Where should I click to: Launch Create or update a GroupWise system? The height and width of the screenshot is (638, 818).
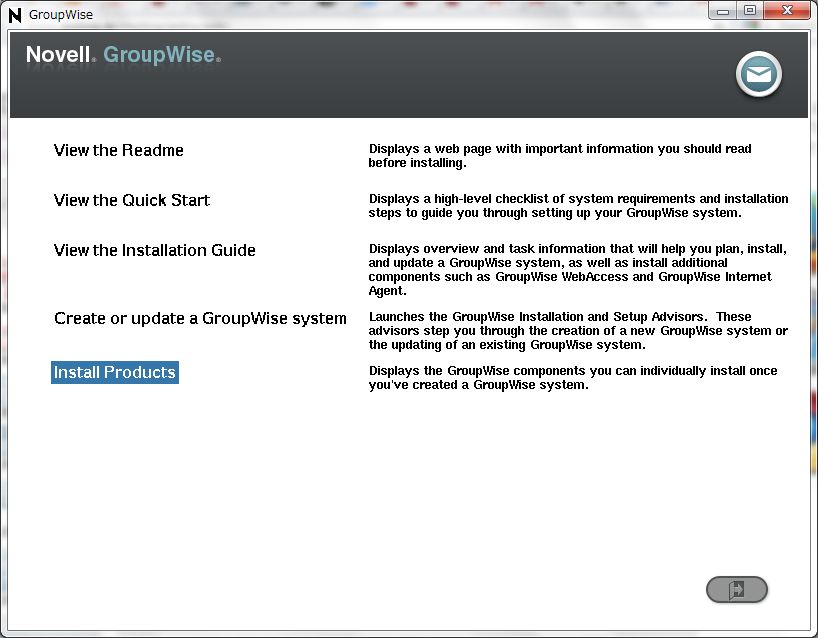click(x=200, y=318)
